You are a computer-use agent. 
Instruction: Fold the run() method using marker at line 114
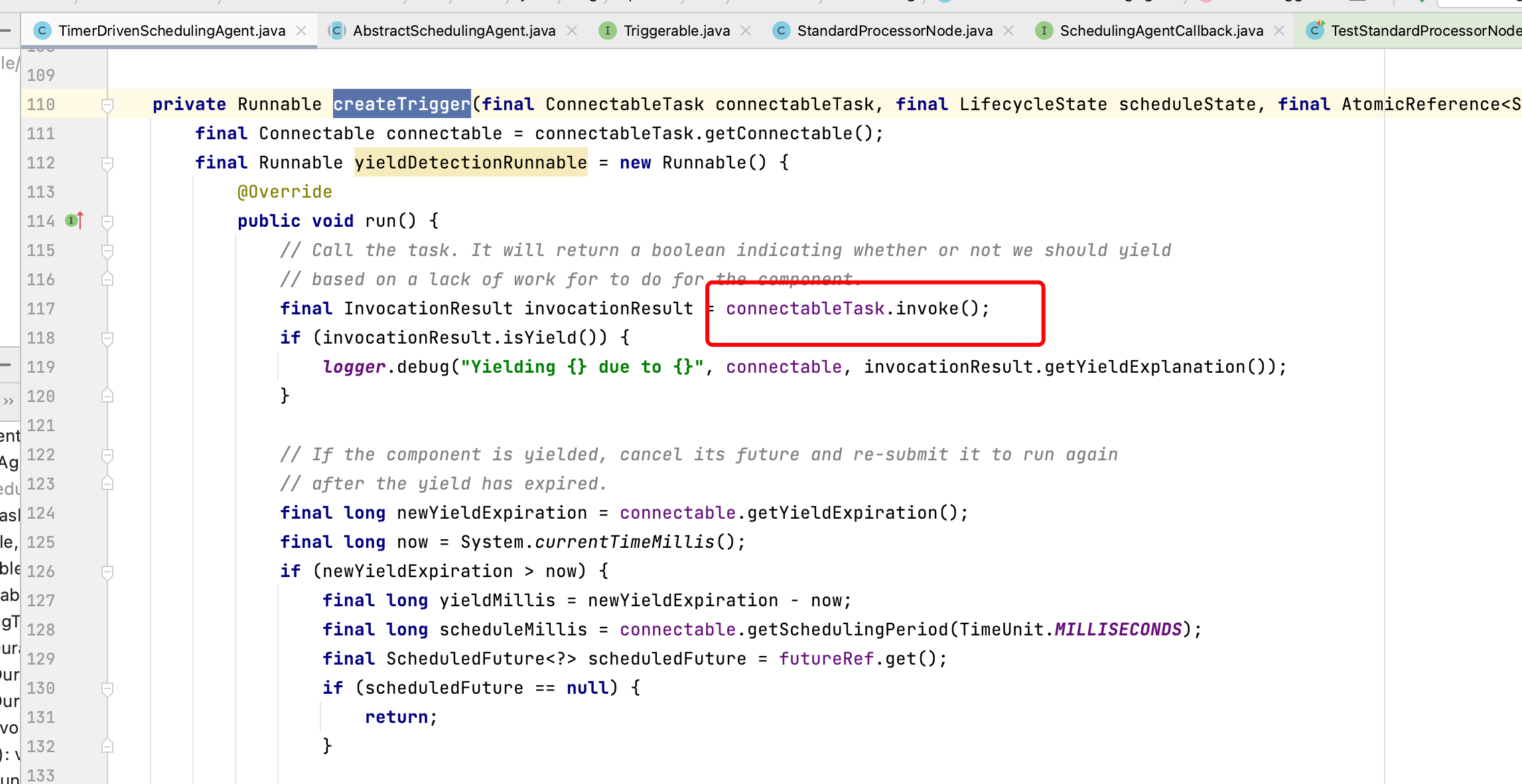[x=107, y=221]
